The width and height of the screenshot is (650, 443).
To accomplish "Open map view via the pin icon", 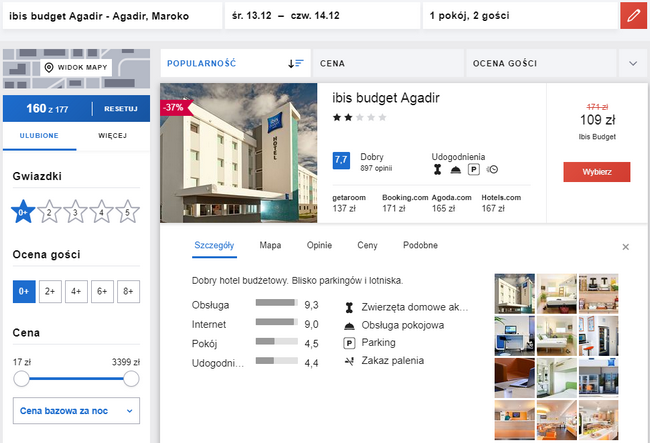I will (49, 67).
